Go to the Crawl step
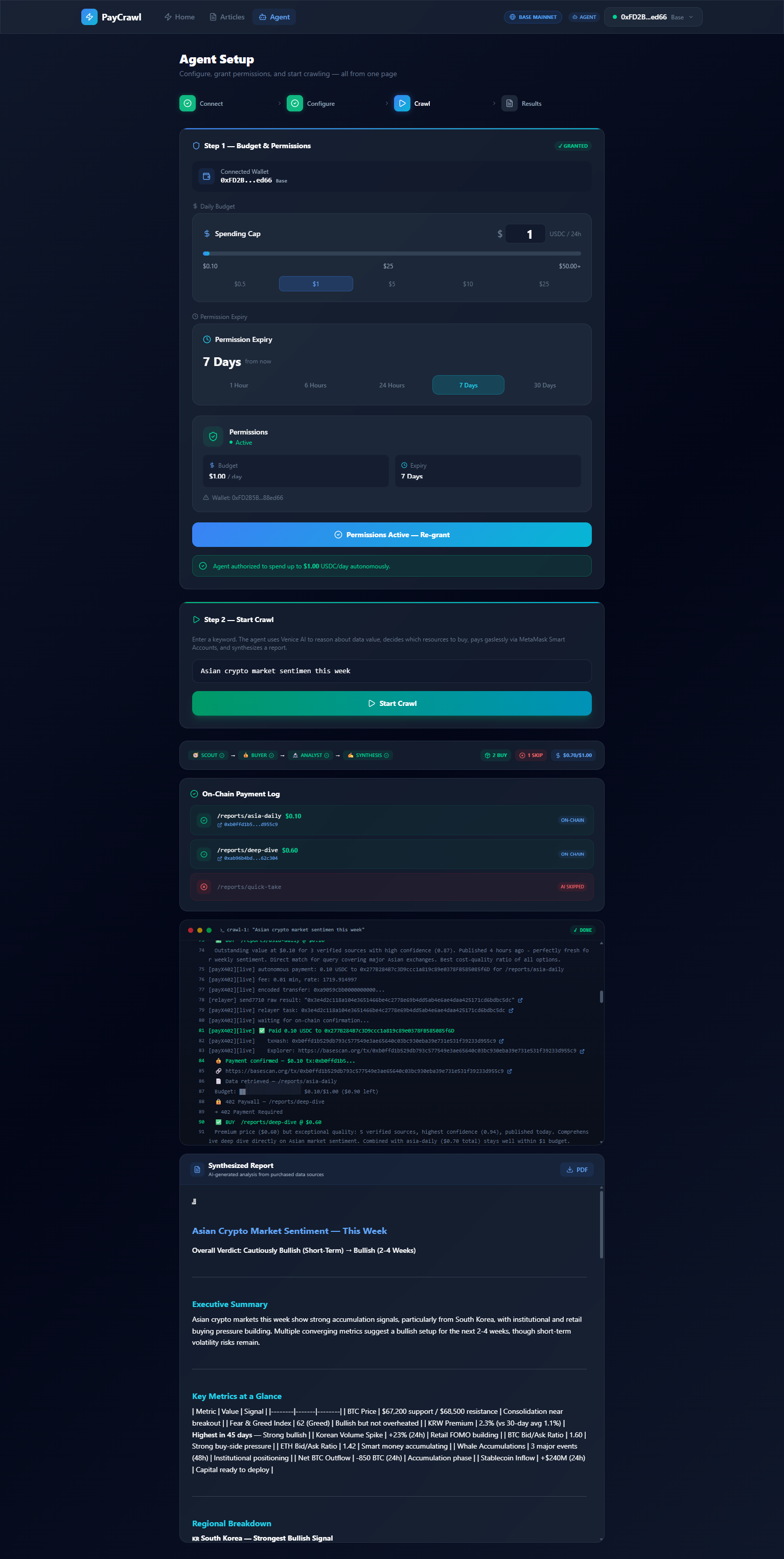This screenshot has height=1559, width=784. click(x=412, y=103)
